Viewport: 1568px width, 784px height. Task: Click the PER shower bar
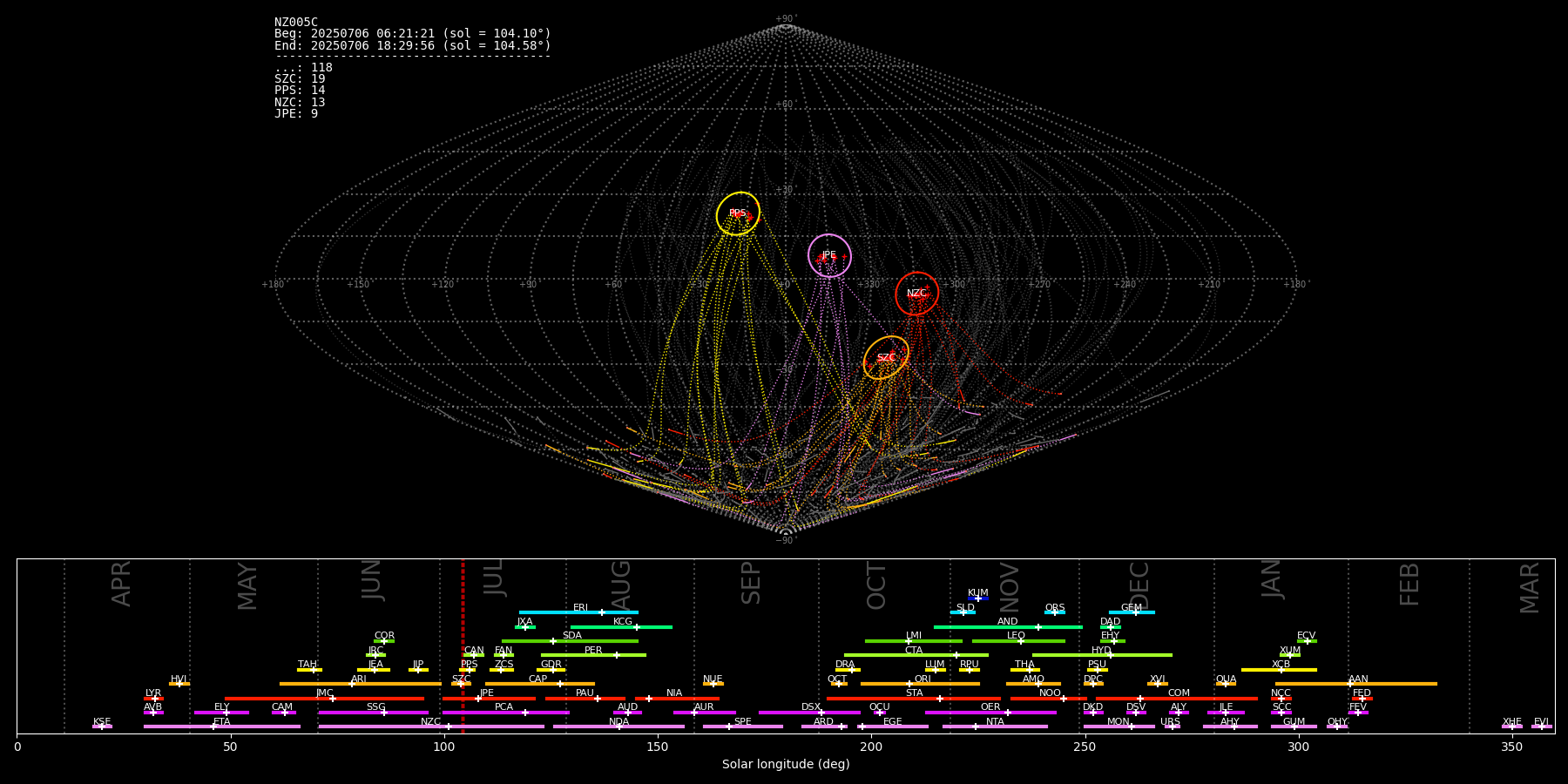click(x=593, y=655)
